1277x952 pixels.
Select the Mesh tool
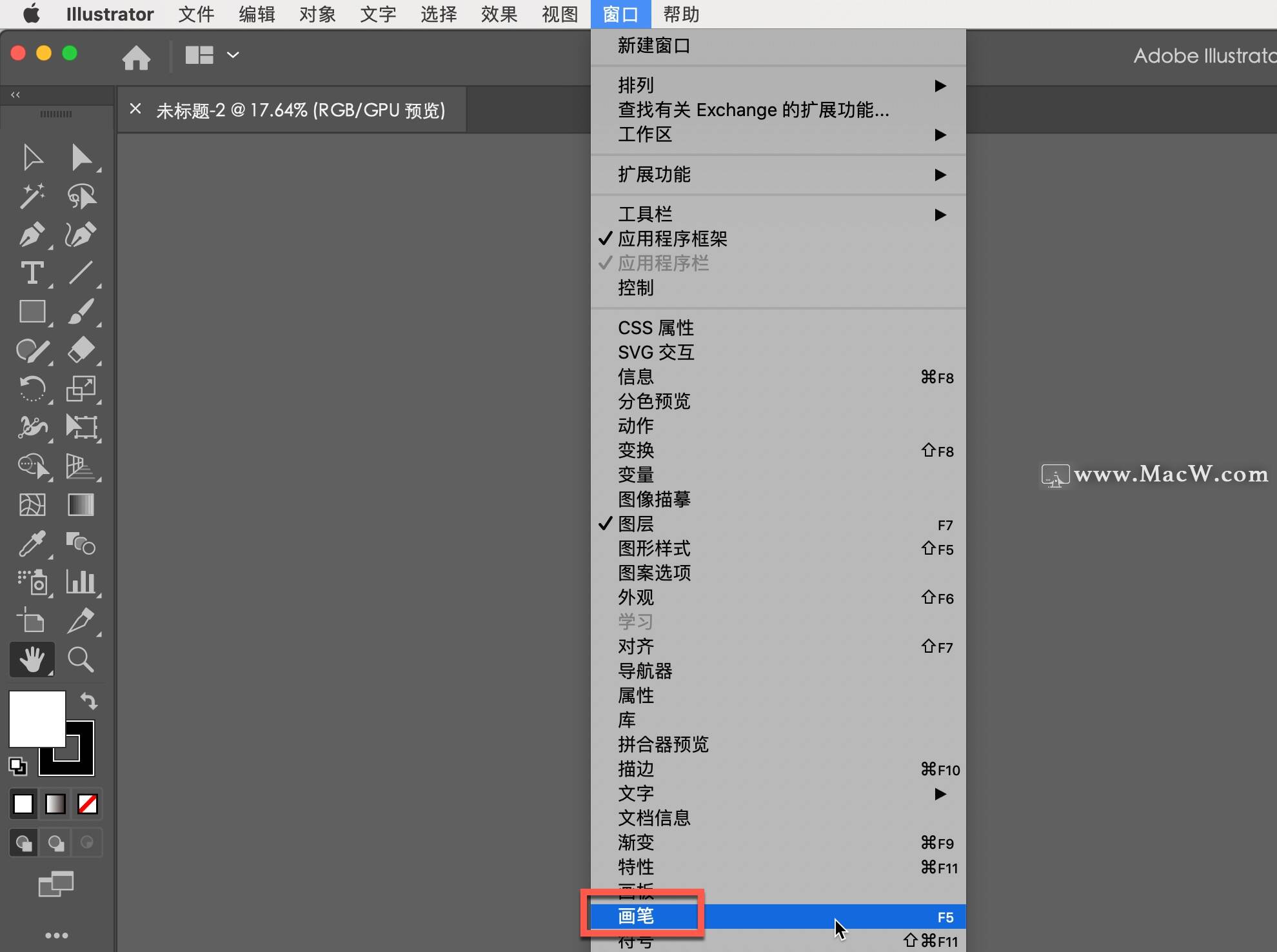coord(32,505)
